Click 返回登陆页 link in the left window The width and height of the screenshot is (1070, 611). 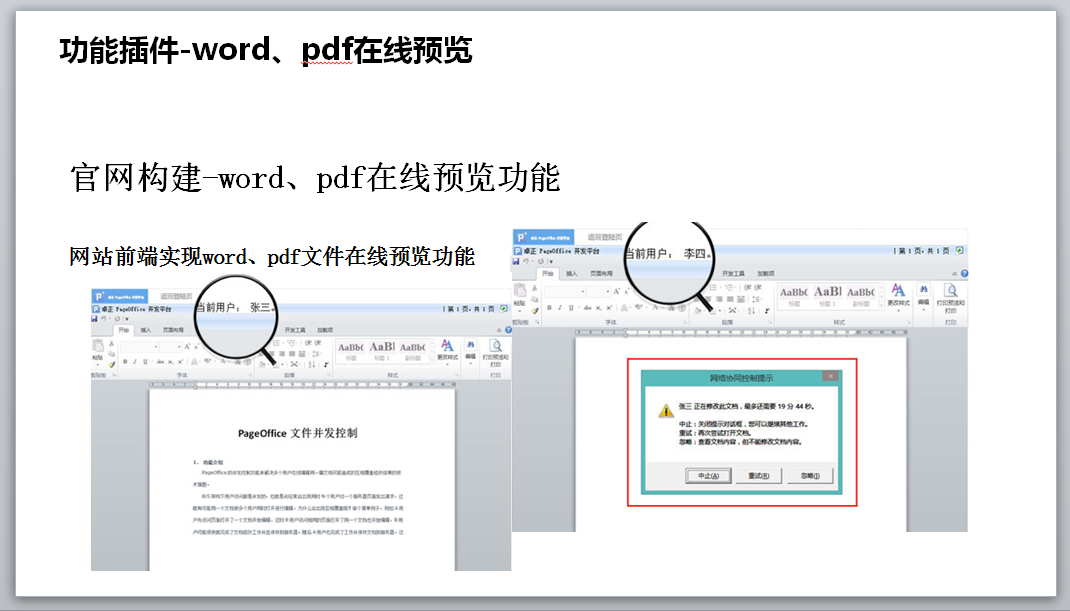[x=178, y=296]
